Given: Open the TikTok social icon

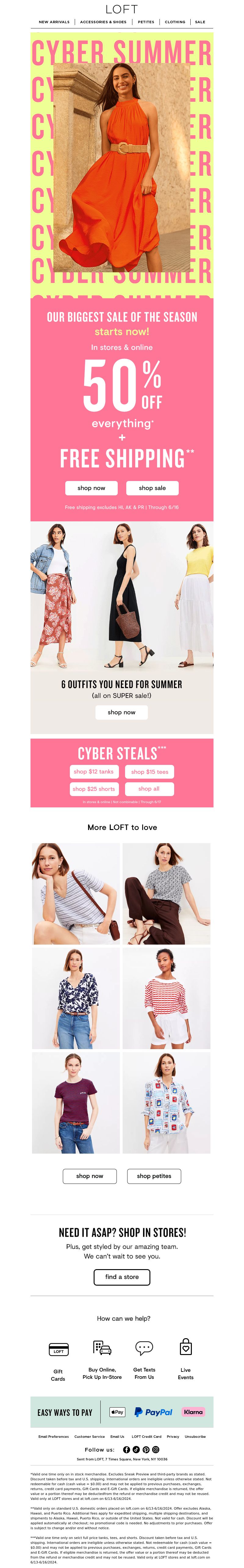Looking at the screenshot, I should coord(136,1450).
